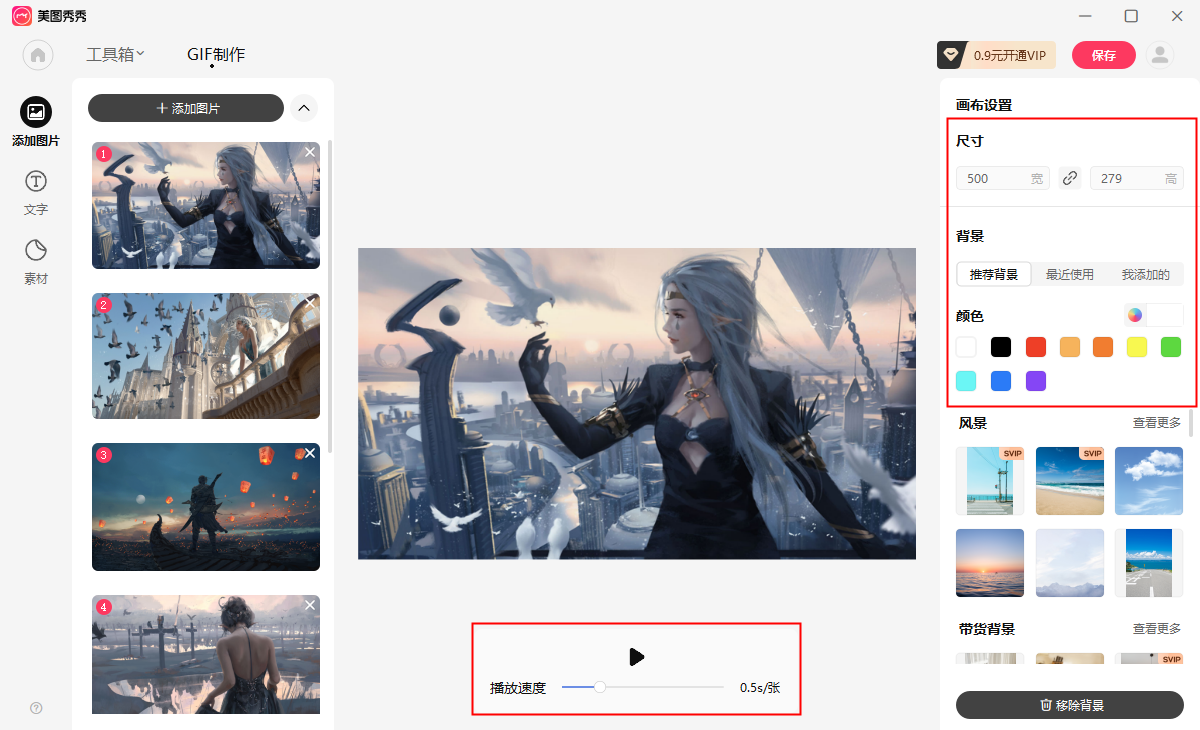Click the 移除背景 button

click(x=1070, y=705)
